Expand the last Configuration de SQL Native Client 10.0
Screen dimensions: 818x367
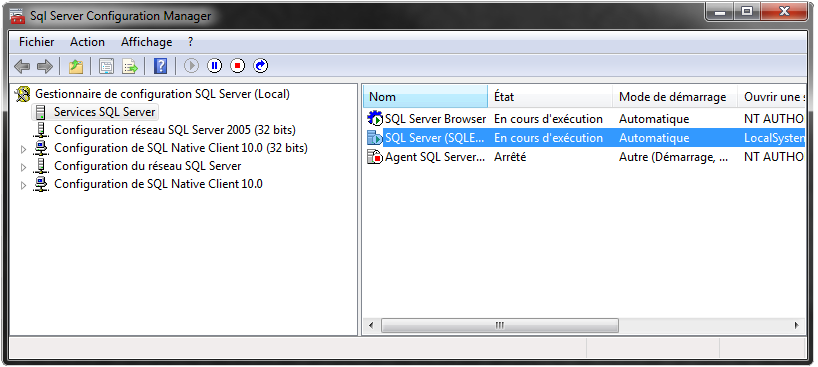pyautogui.click(x=23, y=185)
